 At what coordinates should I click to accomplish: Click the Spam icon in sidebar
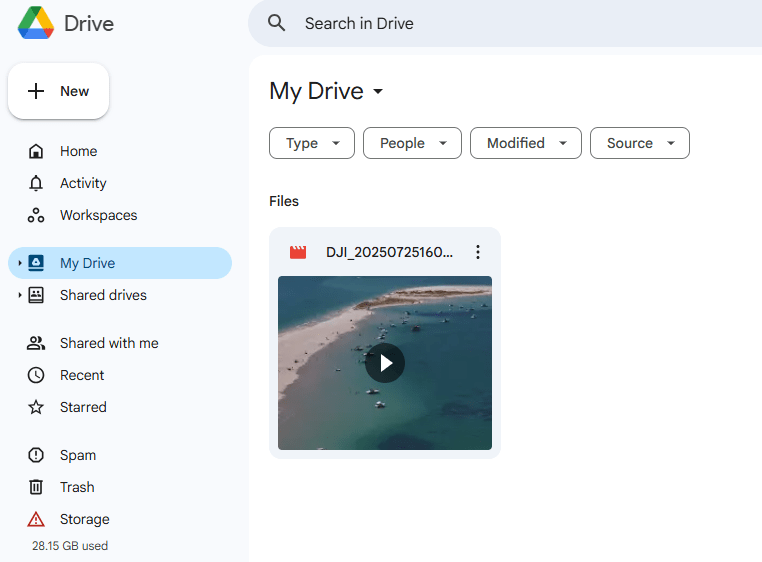36,455
